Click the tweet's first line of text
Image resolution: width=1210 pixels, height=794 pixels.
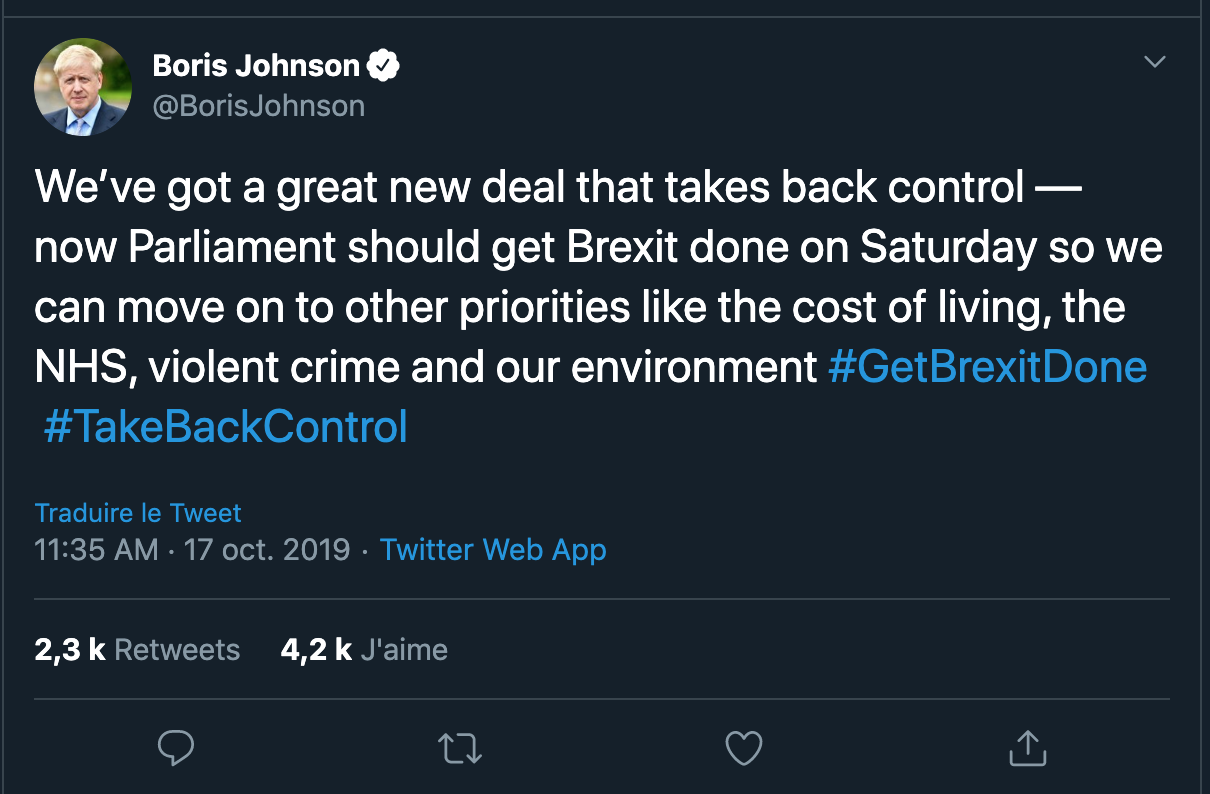tap(557, 188)
